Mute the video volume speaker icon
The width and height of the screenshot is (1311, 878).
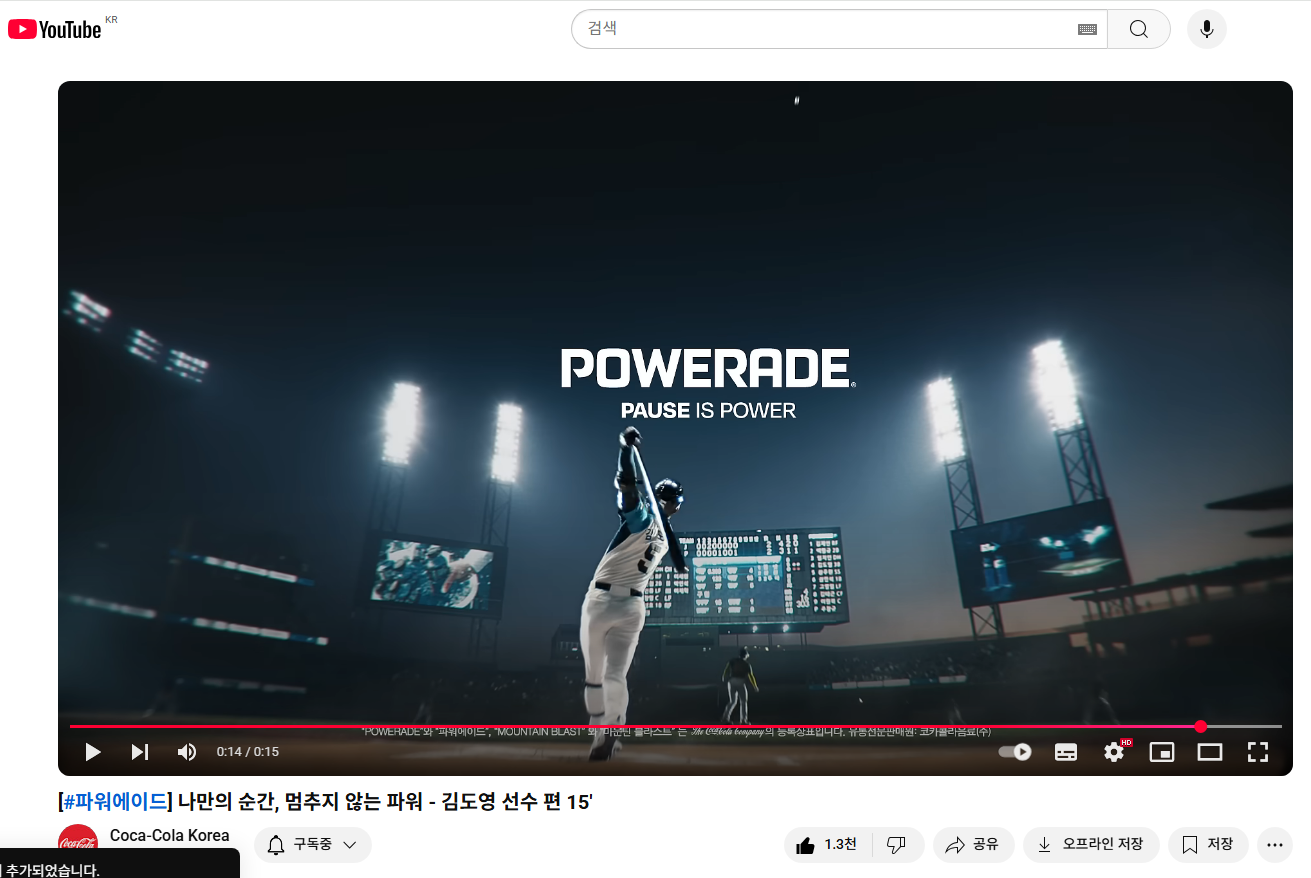click(x=187, y=752)
